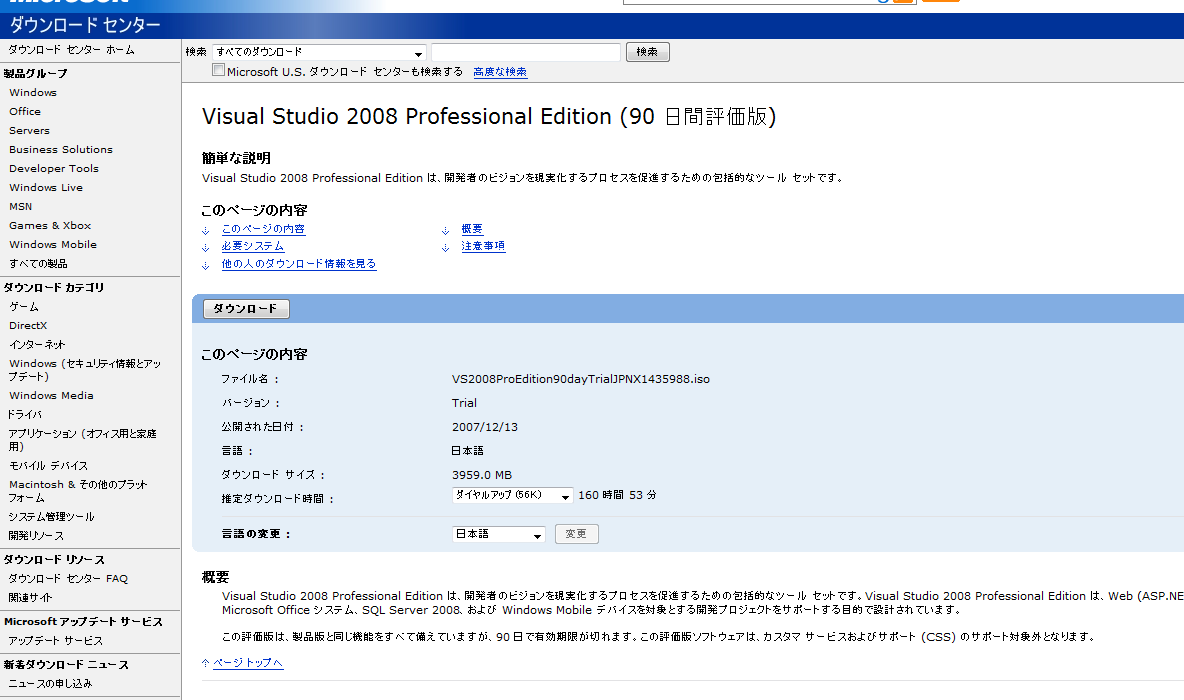Click the arrow icon next to 他の人のダウンロード情報を見る
The height and width of the screenshot is (700, 1184).
(205, 265)
